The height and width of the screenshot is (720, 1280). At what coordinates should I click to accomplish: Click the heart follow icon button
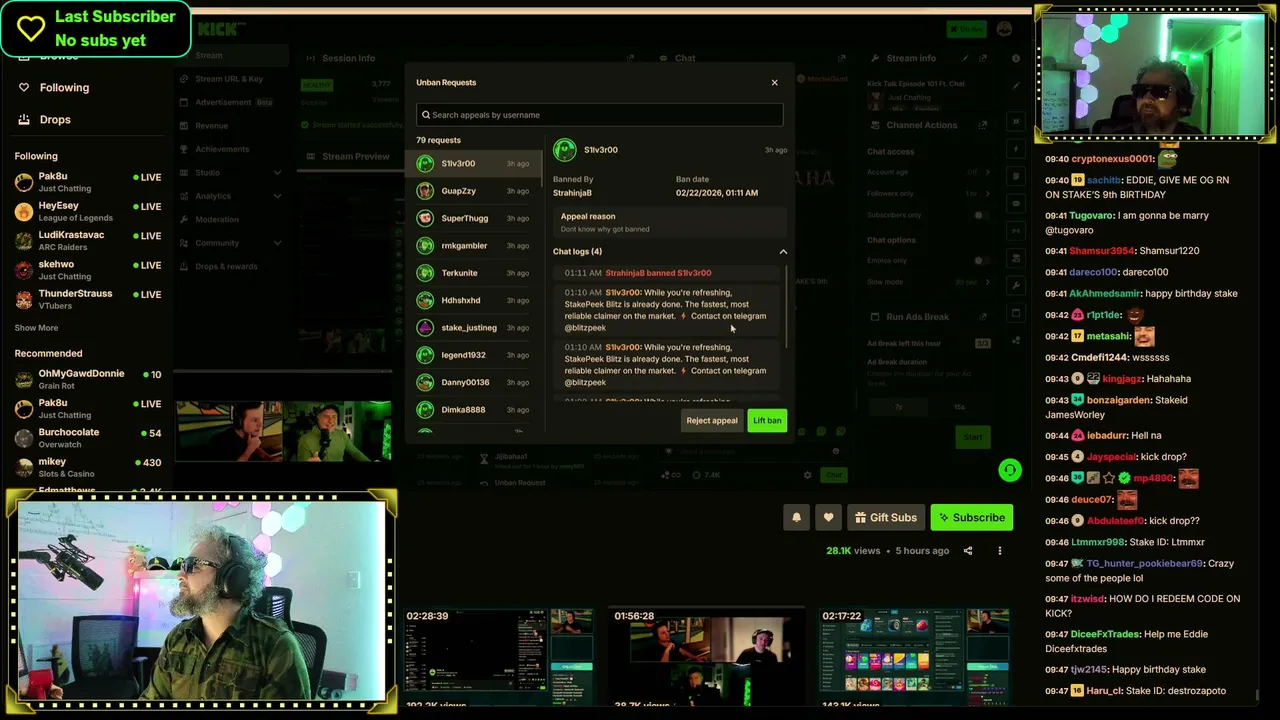pos(828,518)
